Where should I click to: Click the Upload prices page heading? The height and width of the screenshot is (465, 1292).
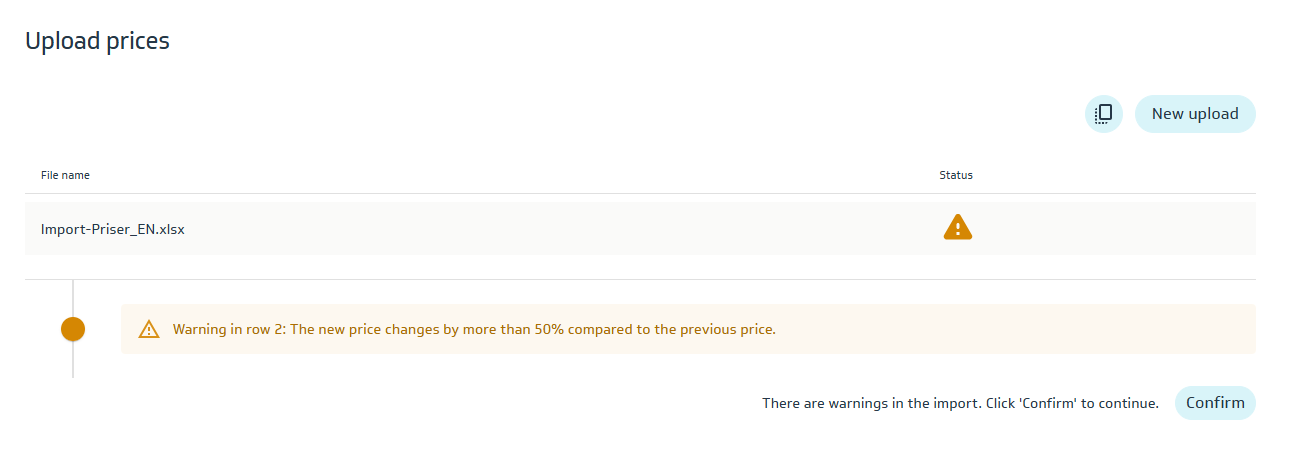pos(97,41)
